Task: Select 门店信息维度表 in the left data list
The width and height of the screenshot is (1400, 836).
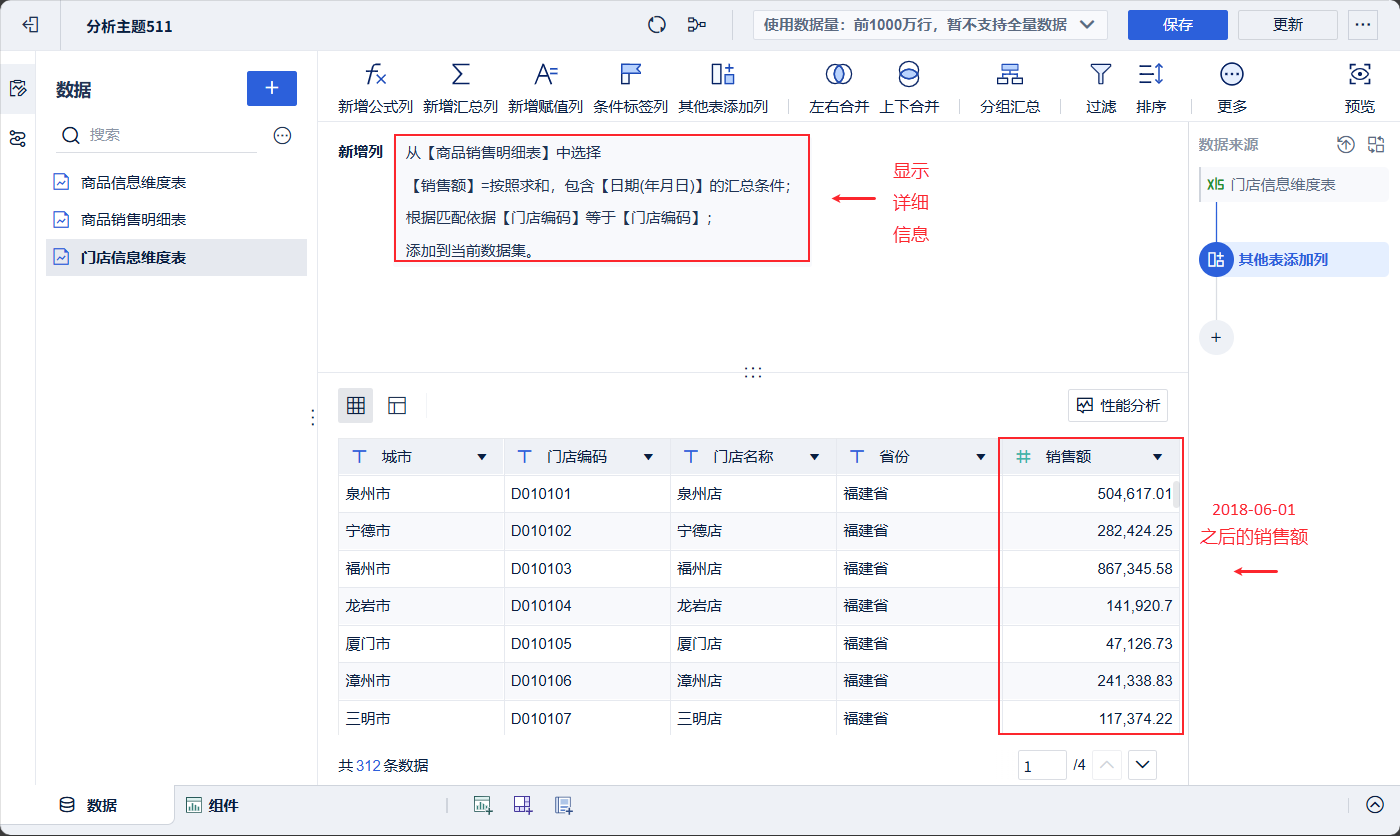Action: (176, 257)
